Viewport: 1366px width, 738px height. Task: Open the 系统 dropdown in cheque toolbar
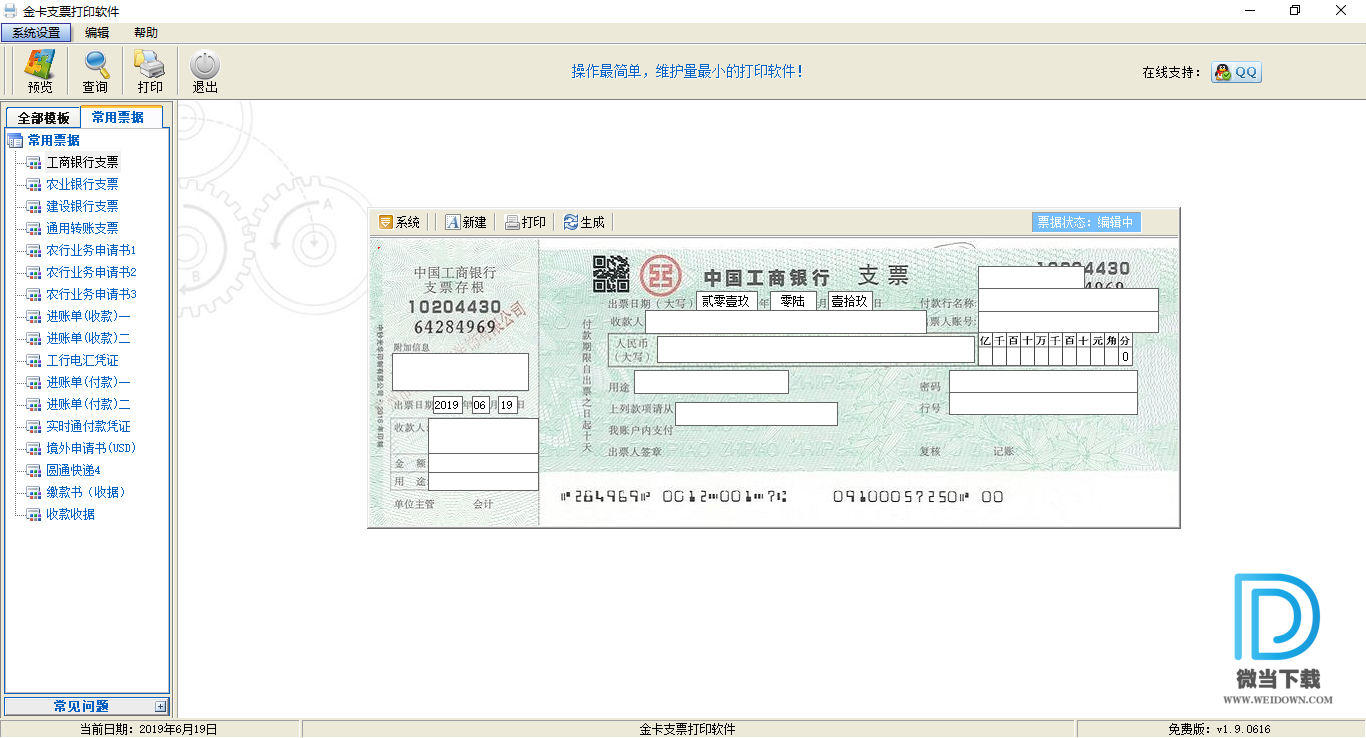tap(399, 222)
